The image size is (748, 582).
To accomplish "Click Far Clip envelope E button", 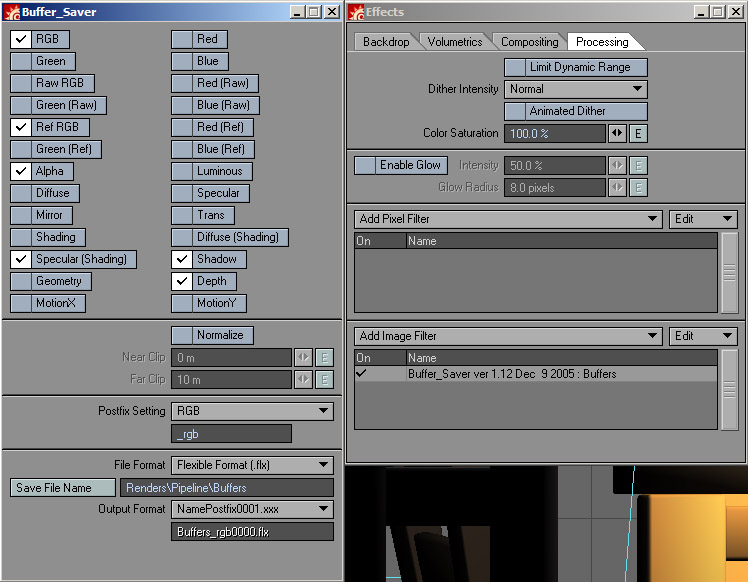I will coord(324,380).
